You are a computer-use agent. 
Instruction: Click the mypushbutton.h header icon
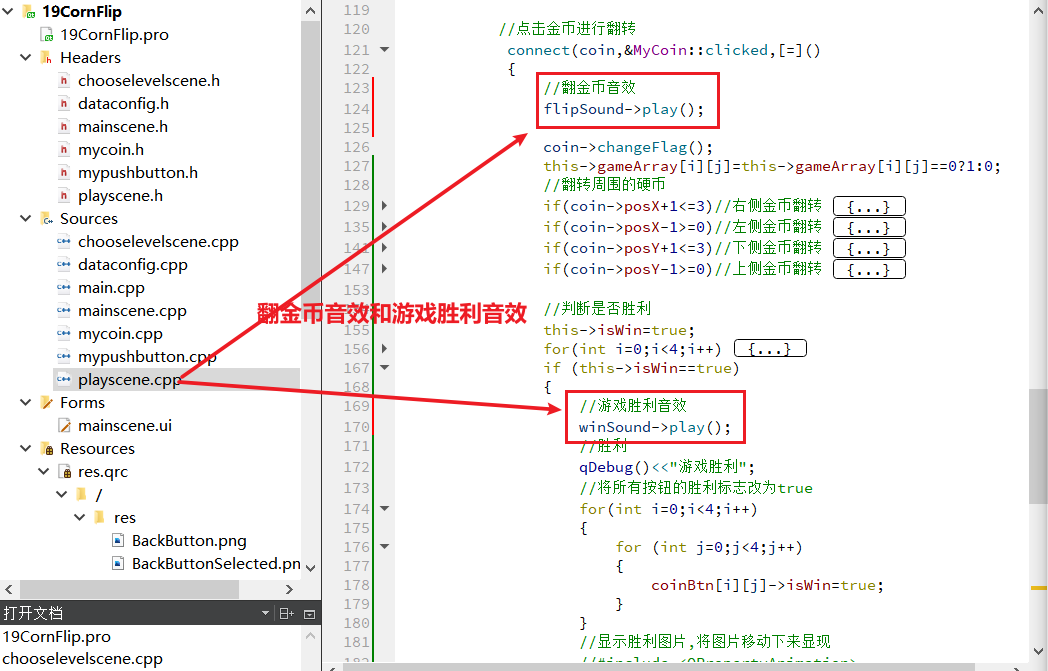click(x=64, y=172)
